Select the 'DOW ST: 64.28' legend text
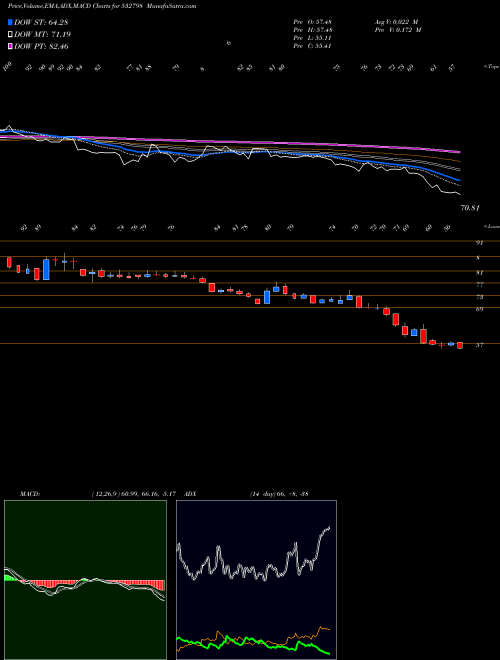The image size is (500, 660). (x=41, y=22)
